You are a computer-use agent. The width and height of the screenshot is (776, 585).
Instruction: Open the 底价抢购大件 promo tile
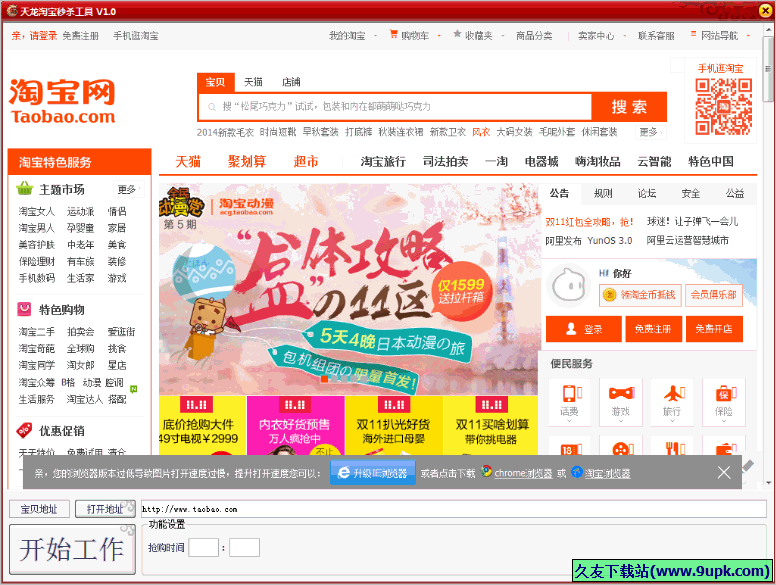(202, 426)
